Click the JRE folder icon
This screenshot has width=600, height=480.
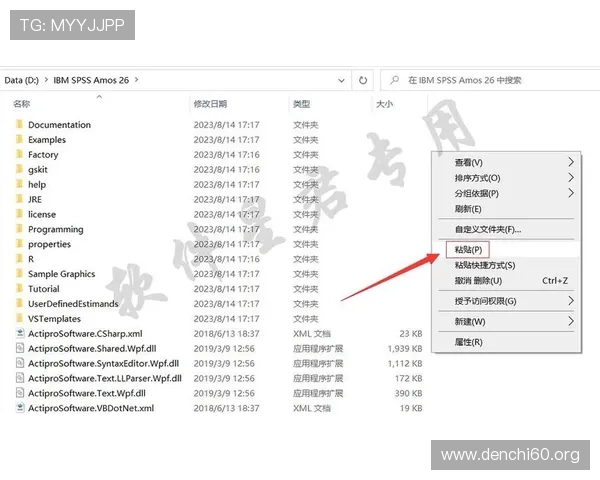pyautogui.click(x=19, y=199)
